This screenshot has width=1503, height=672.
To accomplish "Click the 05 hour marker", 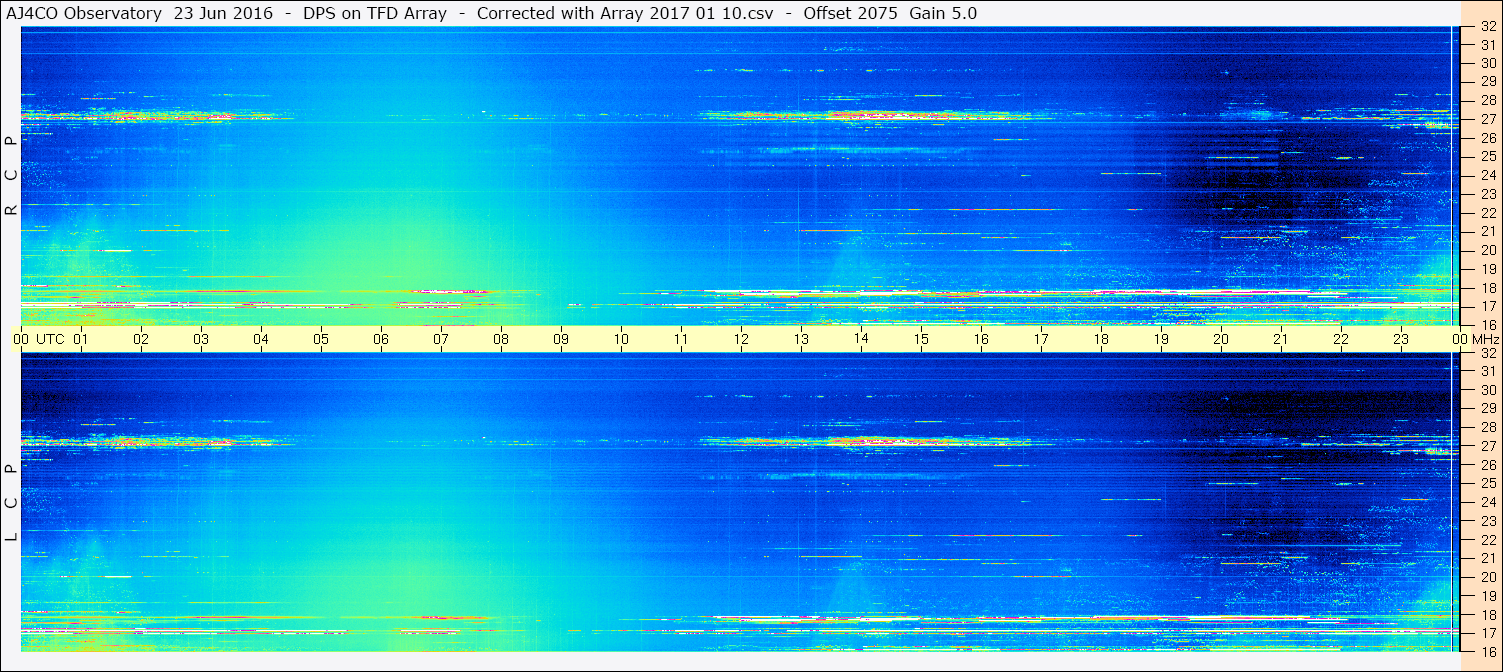I will (321, 339).
